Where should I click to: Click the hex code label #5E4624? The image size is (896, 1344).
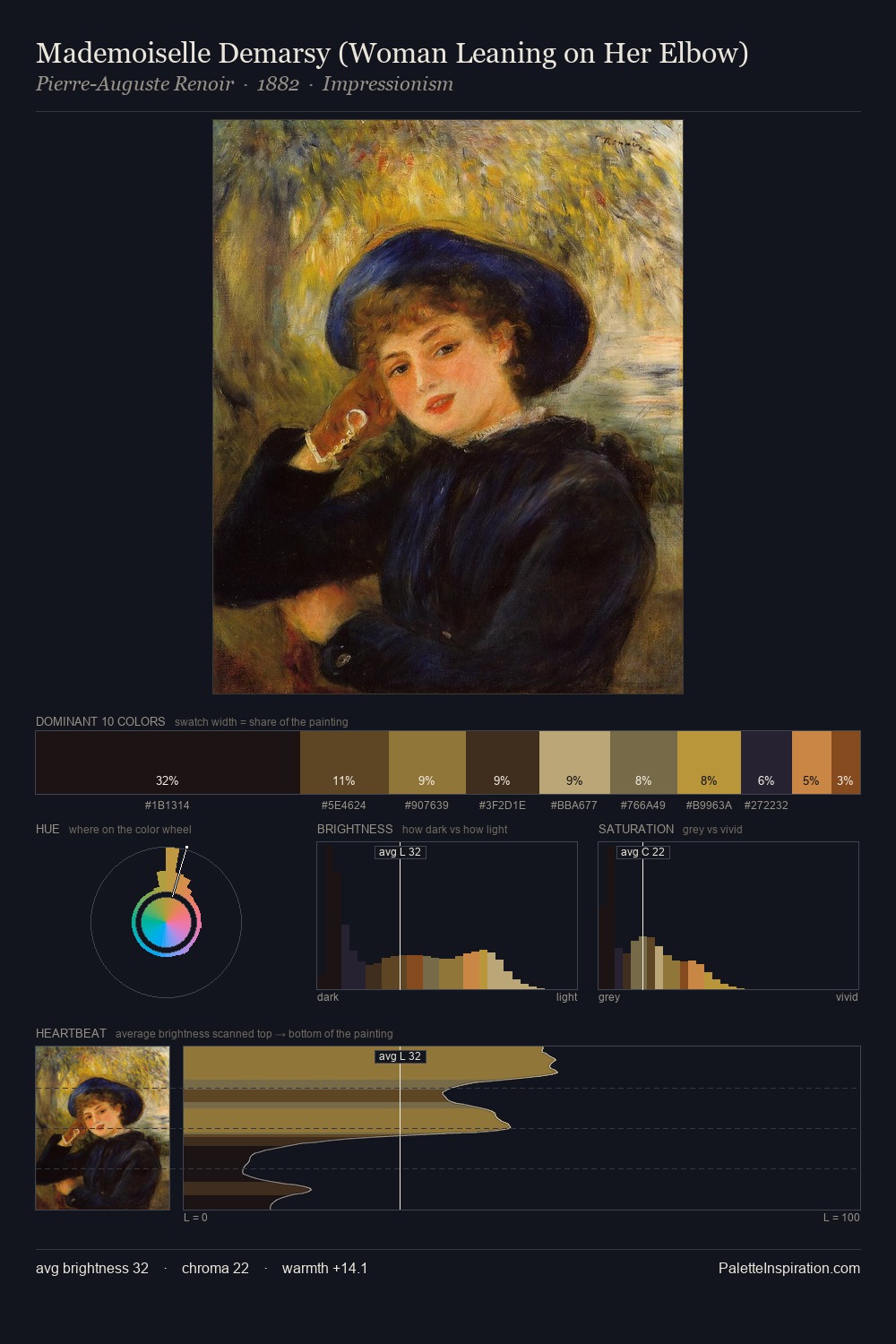pos(344,806)
